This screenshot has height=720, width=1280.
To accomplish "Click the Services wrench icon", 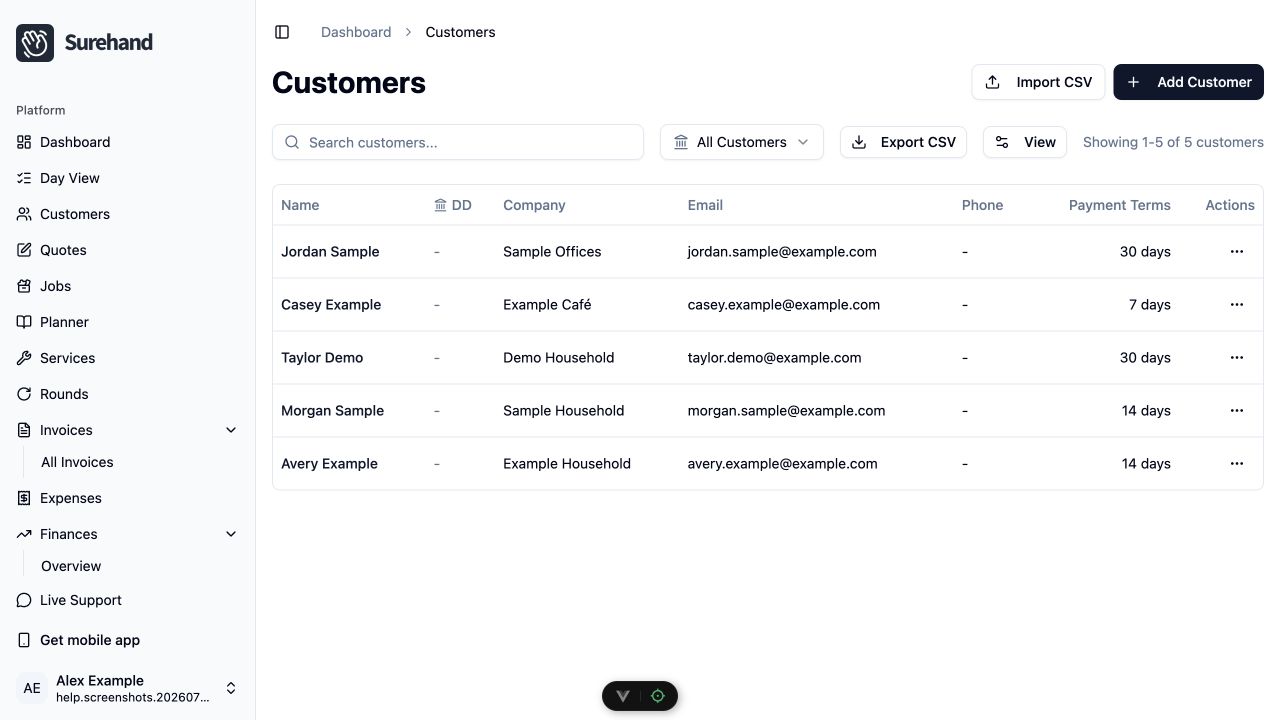I will point(24,358).
